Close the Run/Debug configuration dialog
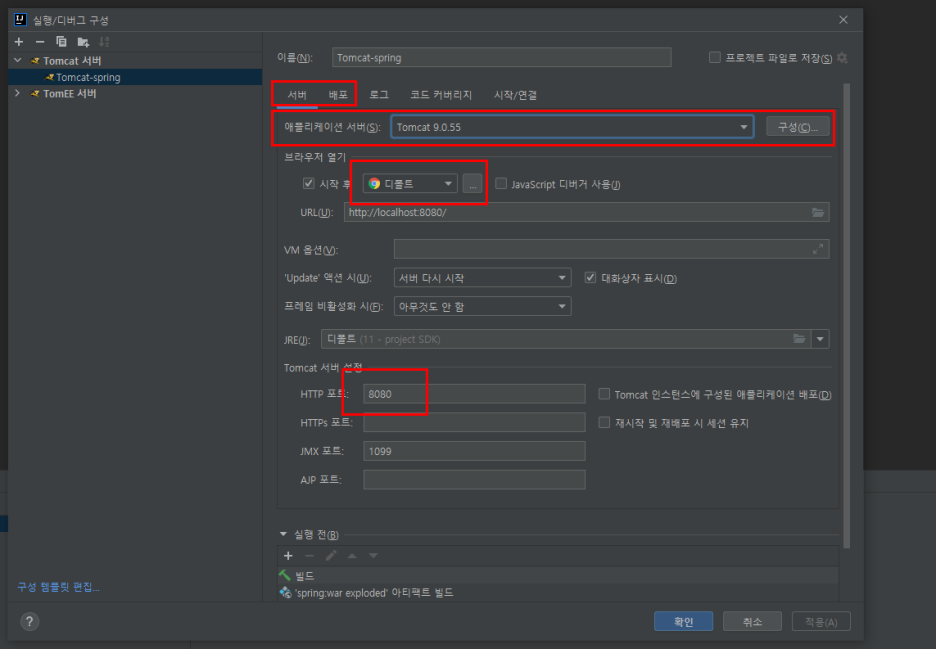This screenshot has width=936, height=649. [843, 20]
